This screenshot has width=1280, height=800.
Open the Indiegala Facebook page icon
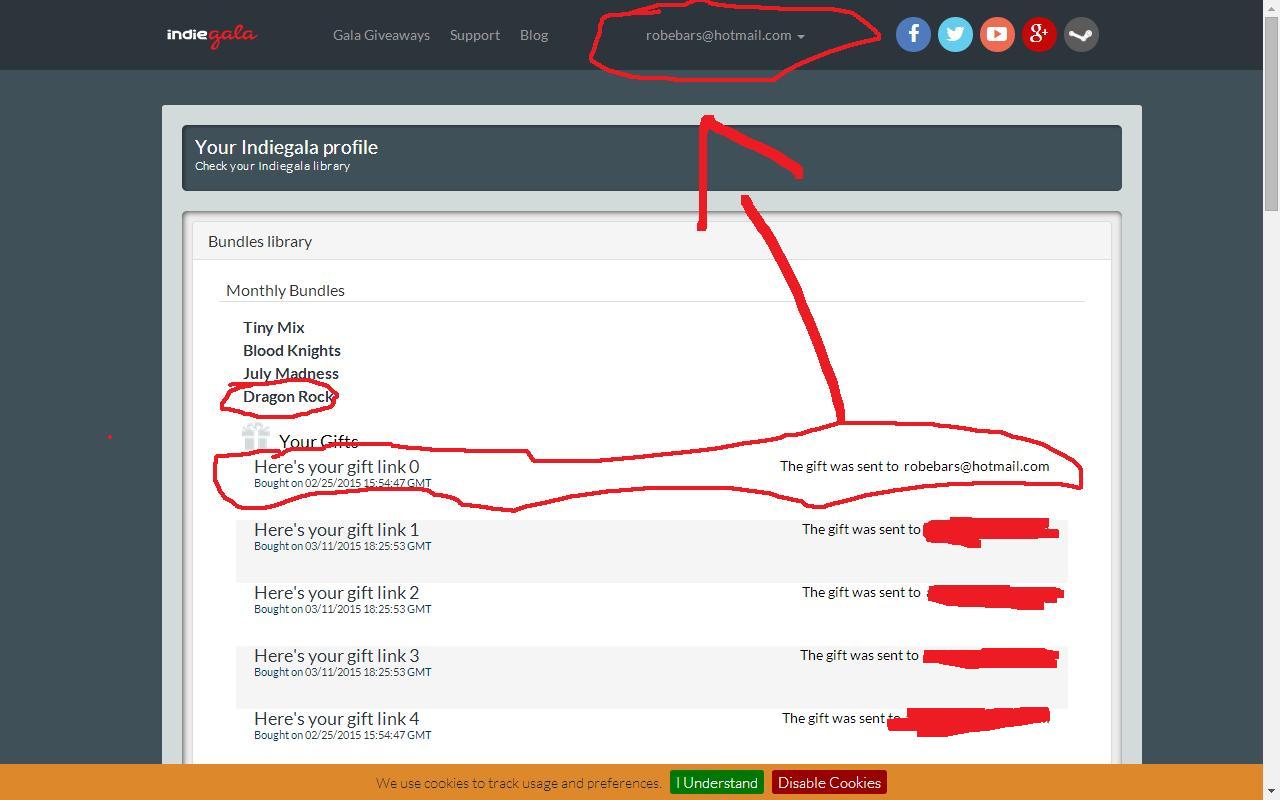913,35
